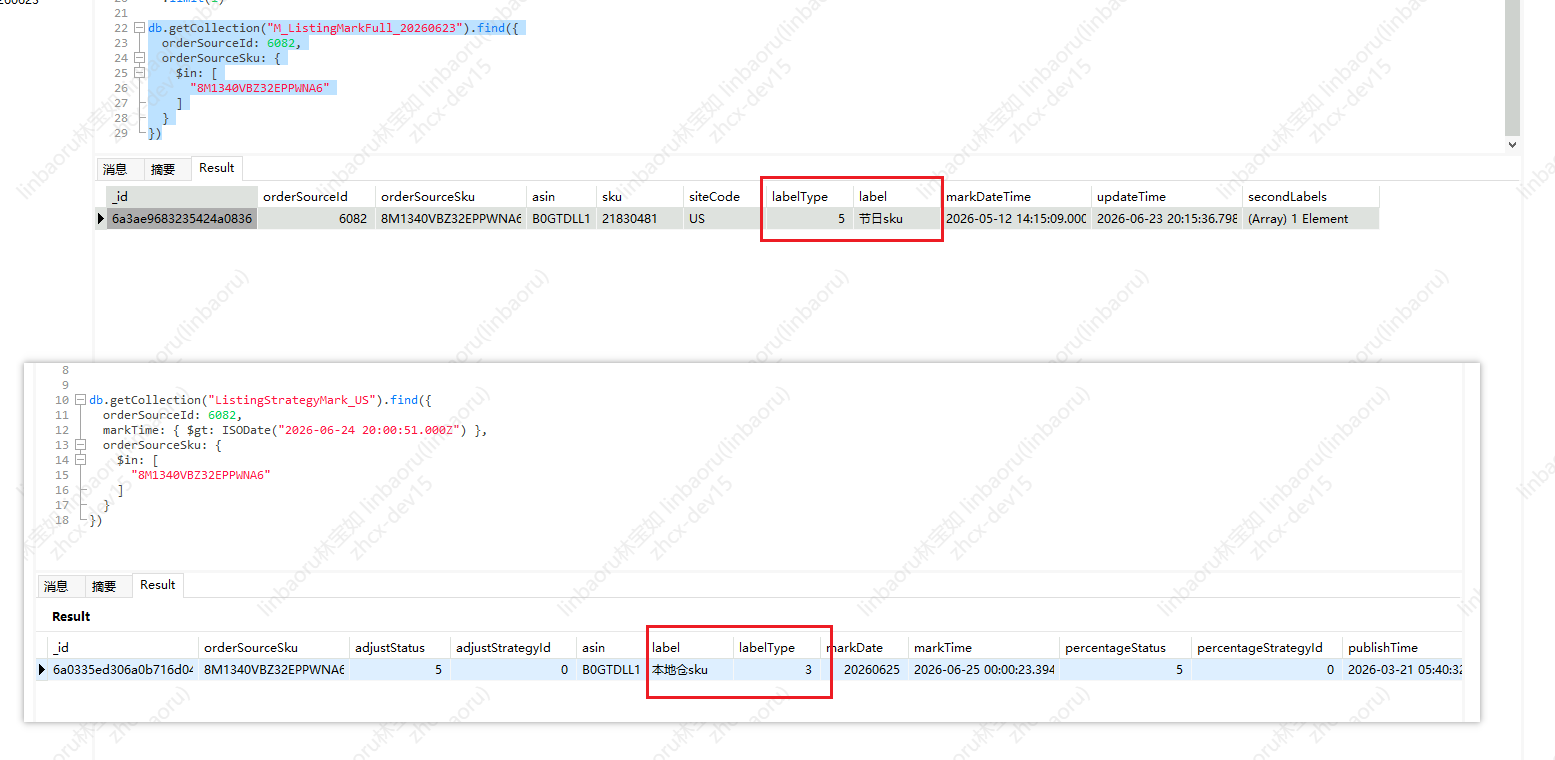Screen dimensions: 1555x760
Task: Select the _id cell 6a0335ed306a0b716d04
Action: (x=123, y=670)
